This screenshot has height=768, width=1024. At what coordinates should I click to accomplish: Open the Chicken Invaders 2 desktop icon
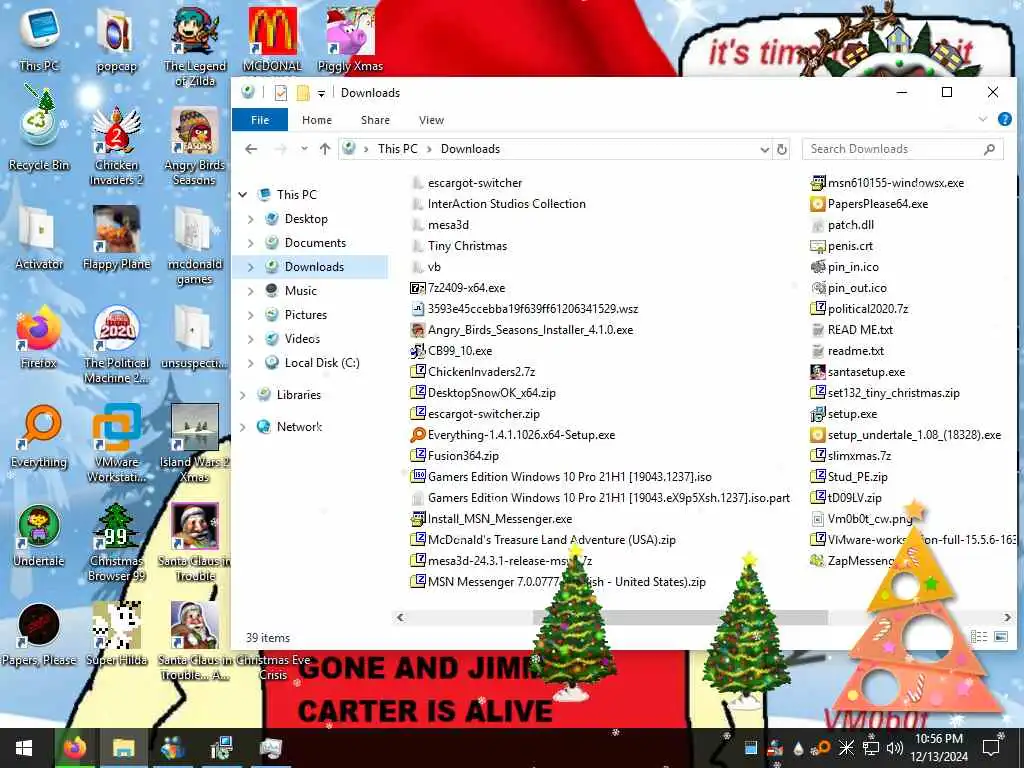pos(116,146)
